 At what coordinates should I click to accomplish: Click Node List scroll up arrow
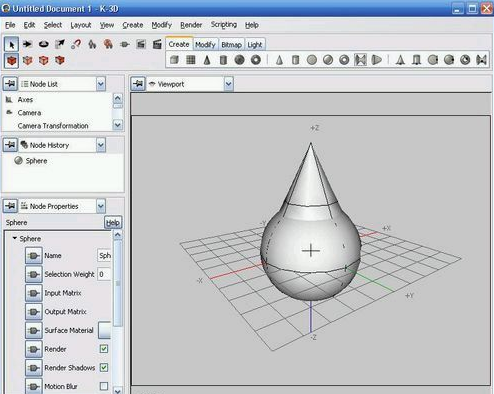pyautogui.click(x=118, y=98)
